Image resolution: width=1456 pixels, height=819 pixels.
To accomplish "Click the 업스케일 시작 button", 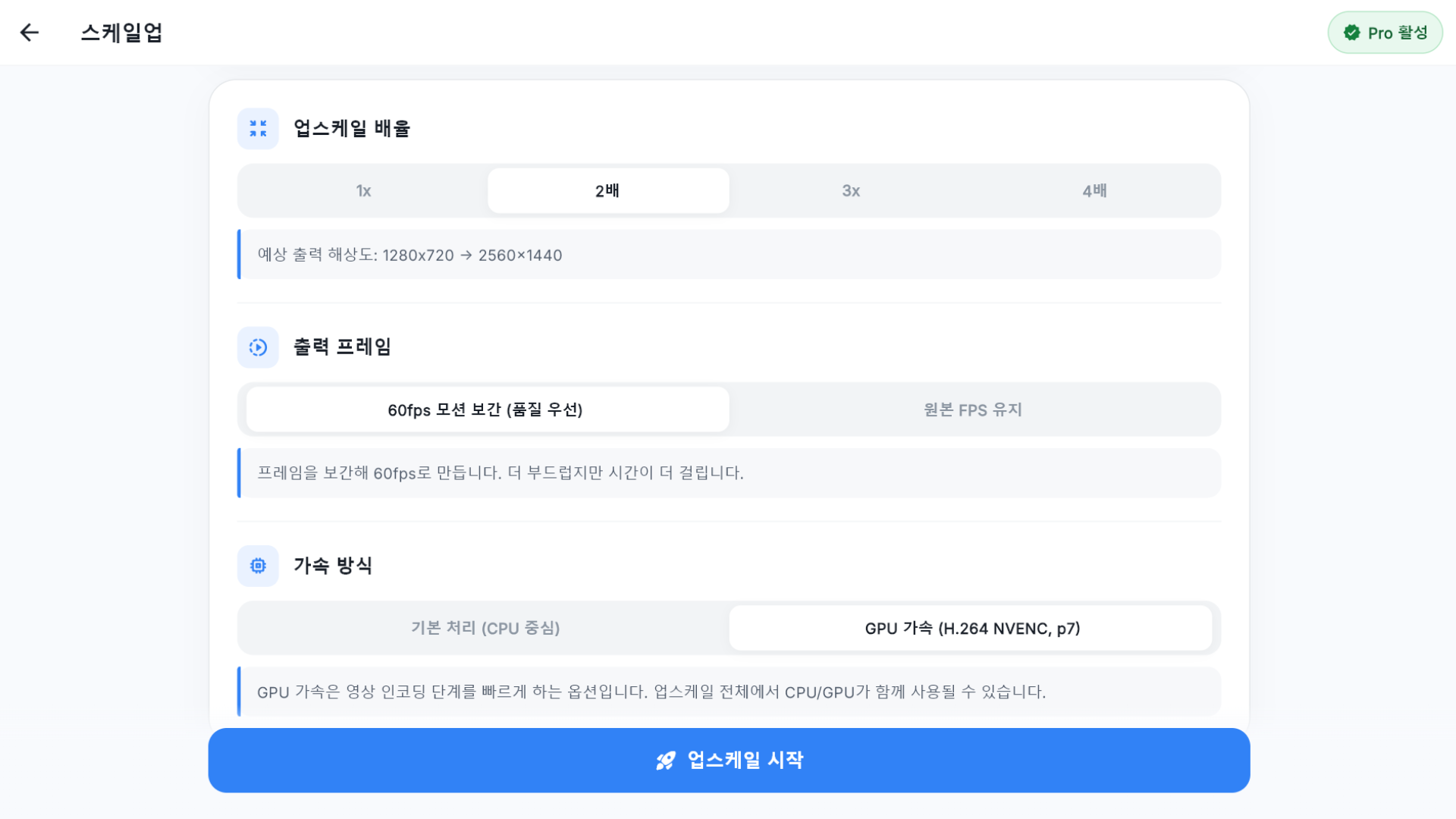I will point(728,761).
